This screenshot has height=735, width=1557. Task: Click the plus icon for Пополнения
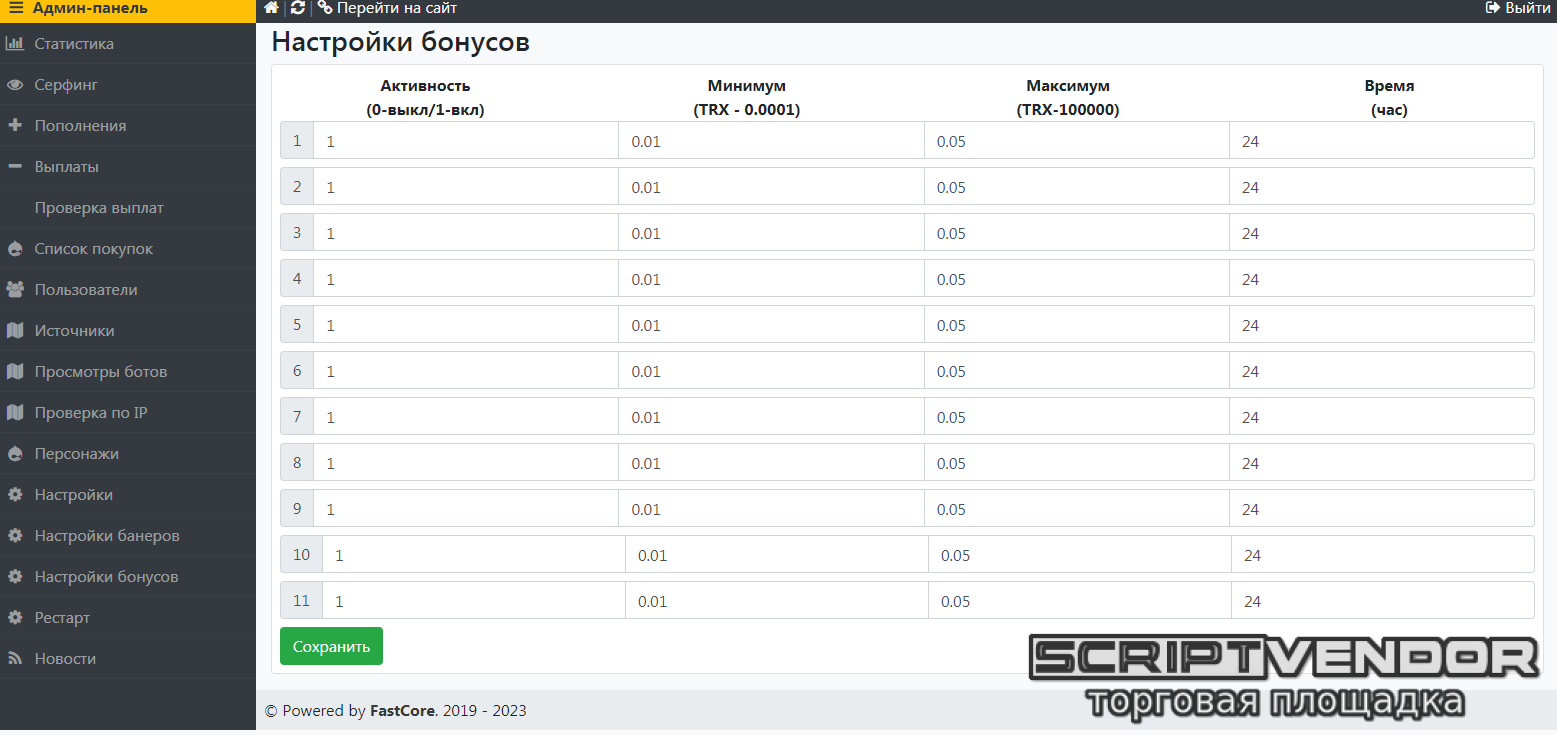pyautogui.click(x=15, y=126)
